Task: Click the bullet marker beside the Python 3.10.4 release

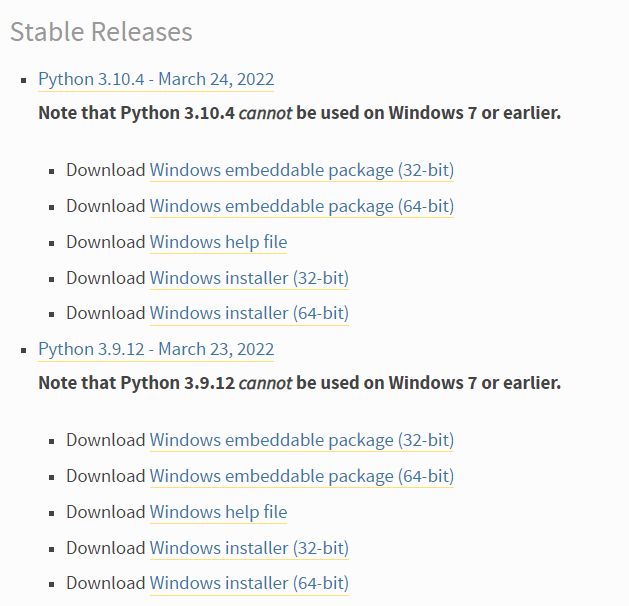Action: (x=24, y=81)
